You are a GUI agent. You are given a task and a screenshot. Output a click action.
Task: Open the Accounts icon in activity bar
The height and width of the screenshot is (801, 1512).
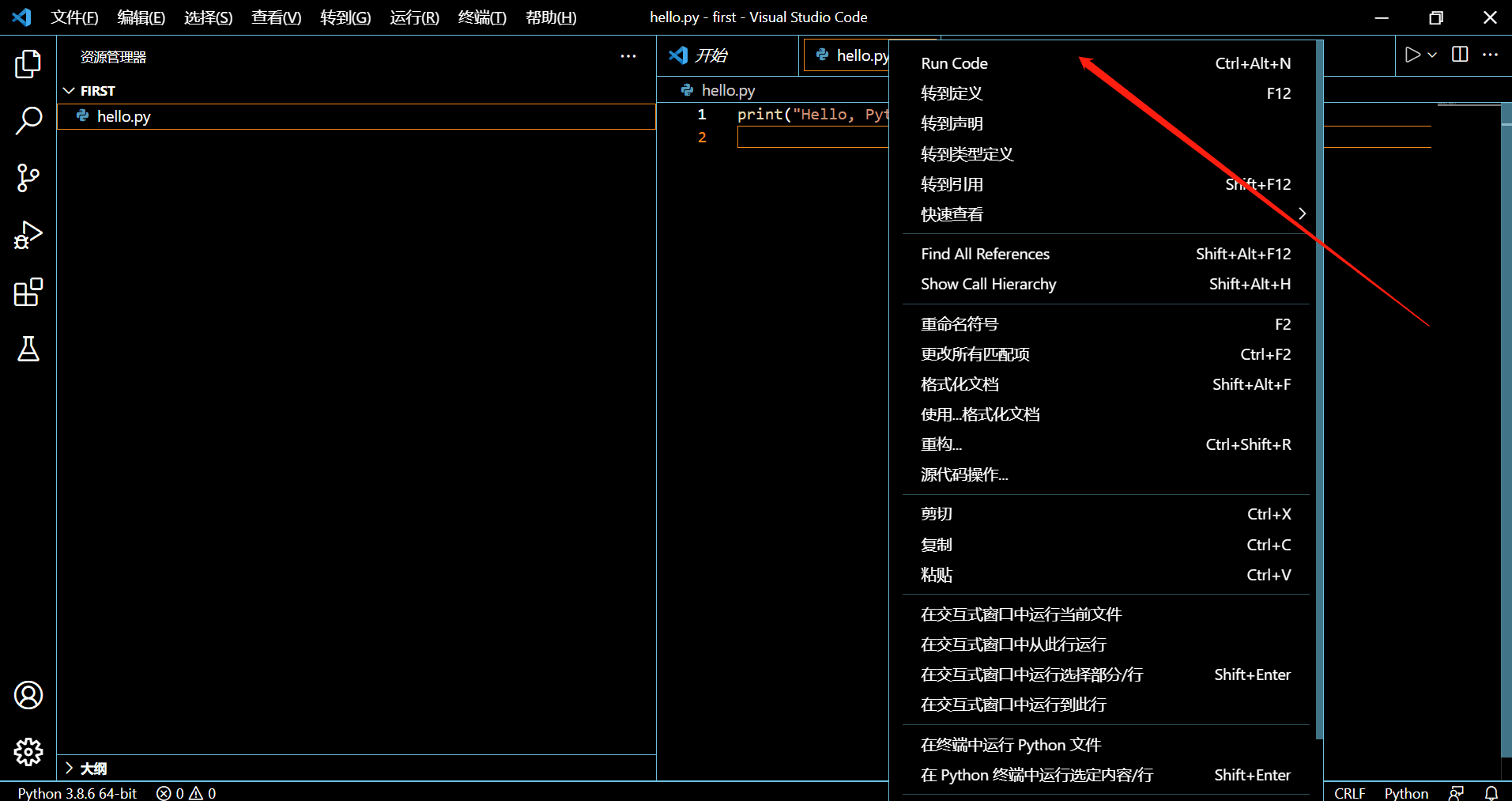pyautogui.click(x=28, y=695)
